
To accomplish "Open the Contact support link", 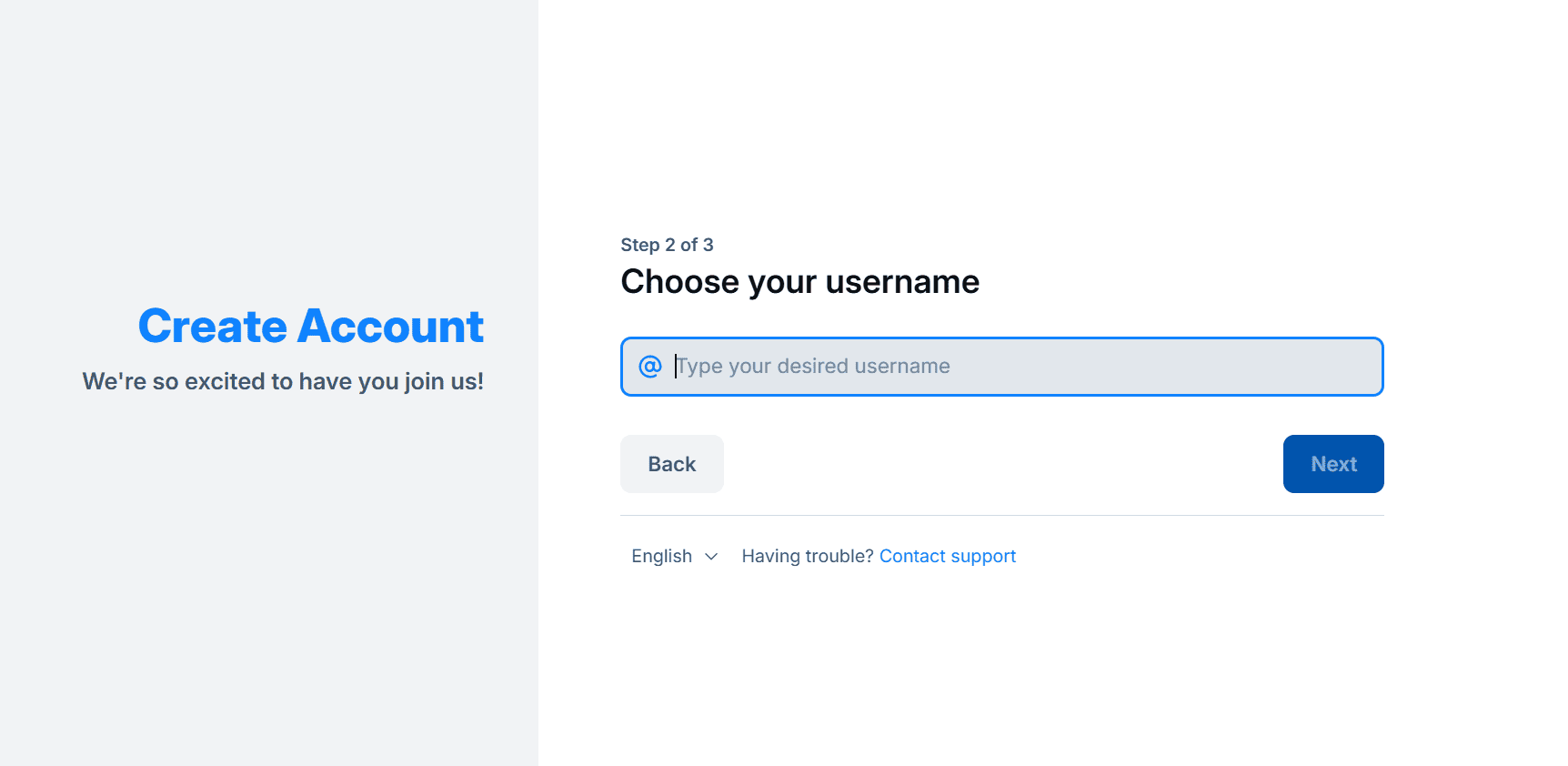I will 948,556.
